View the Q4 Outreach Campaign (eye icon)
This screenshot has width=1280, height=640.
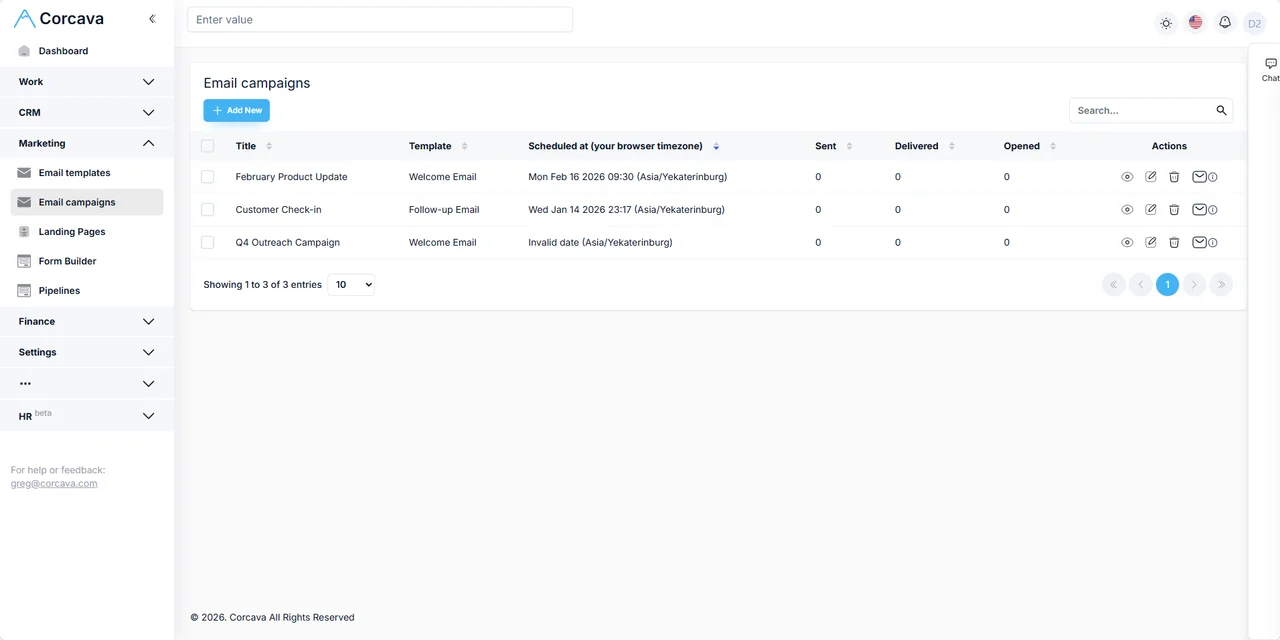click(1127, 243)
